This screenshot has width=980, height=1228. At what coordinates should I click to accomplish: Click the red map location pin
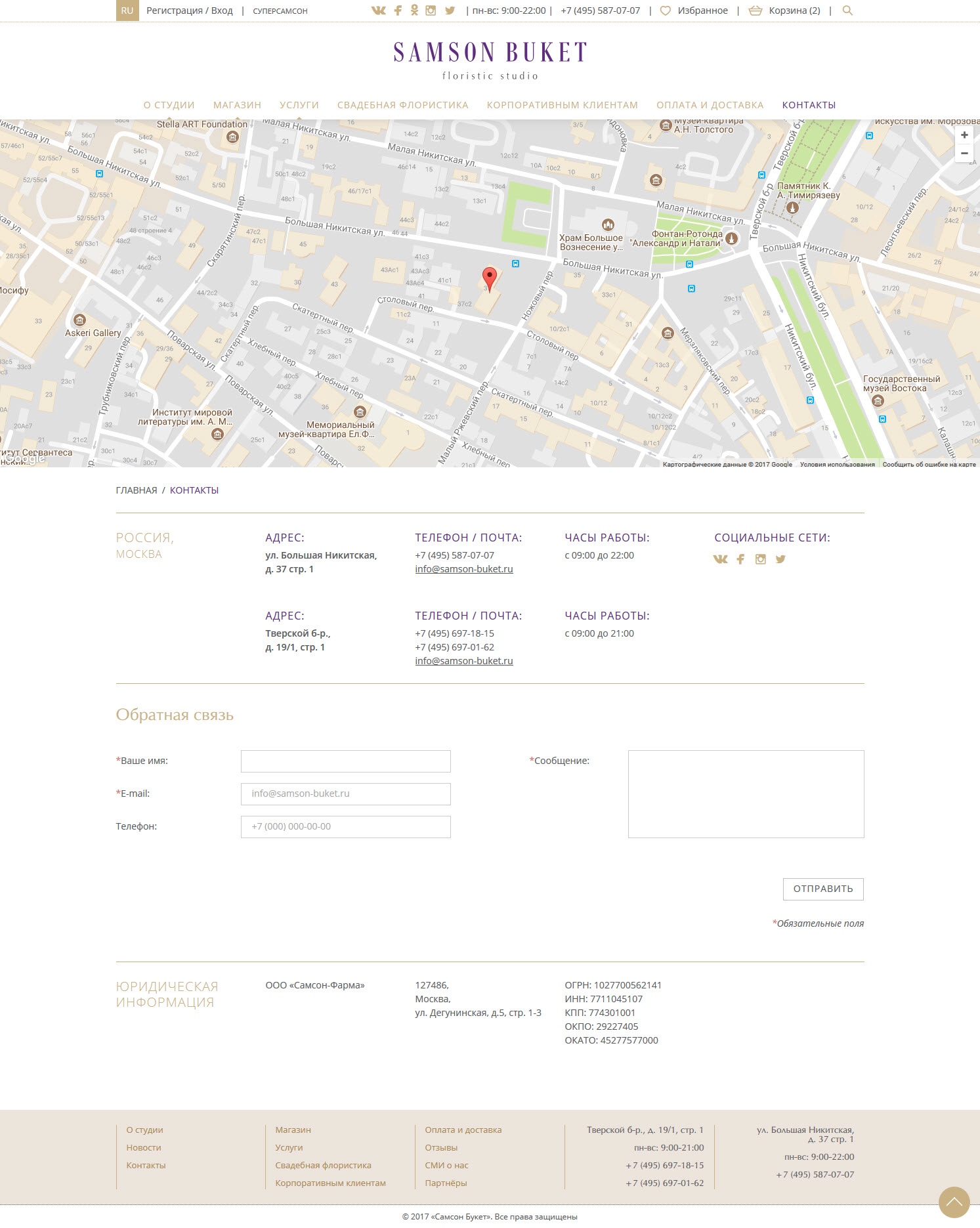[x=489, y=278]
